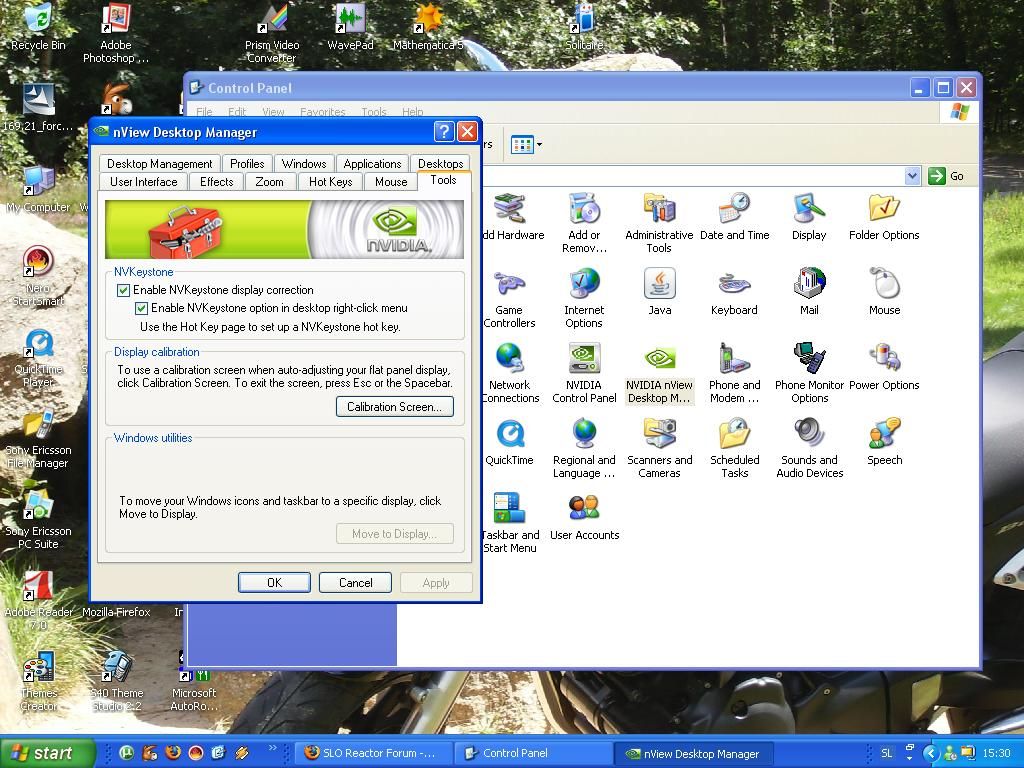Open Administrative Tools in Control Panel
This screenshot has height=768, width=1024.
pyautogui.click(x=659, y=223)
